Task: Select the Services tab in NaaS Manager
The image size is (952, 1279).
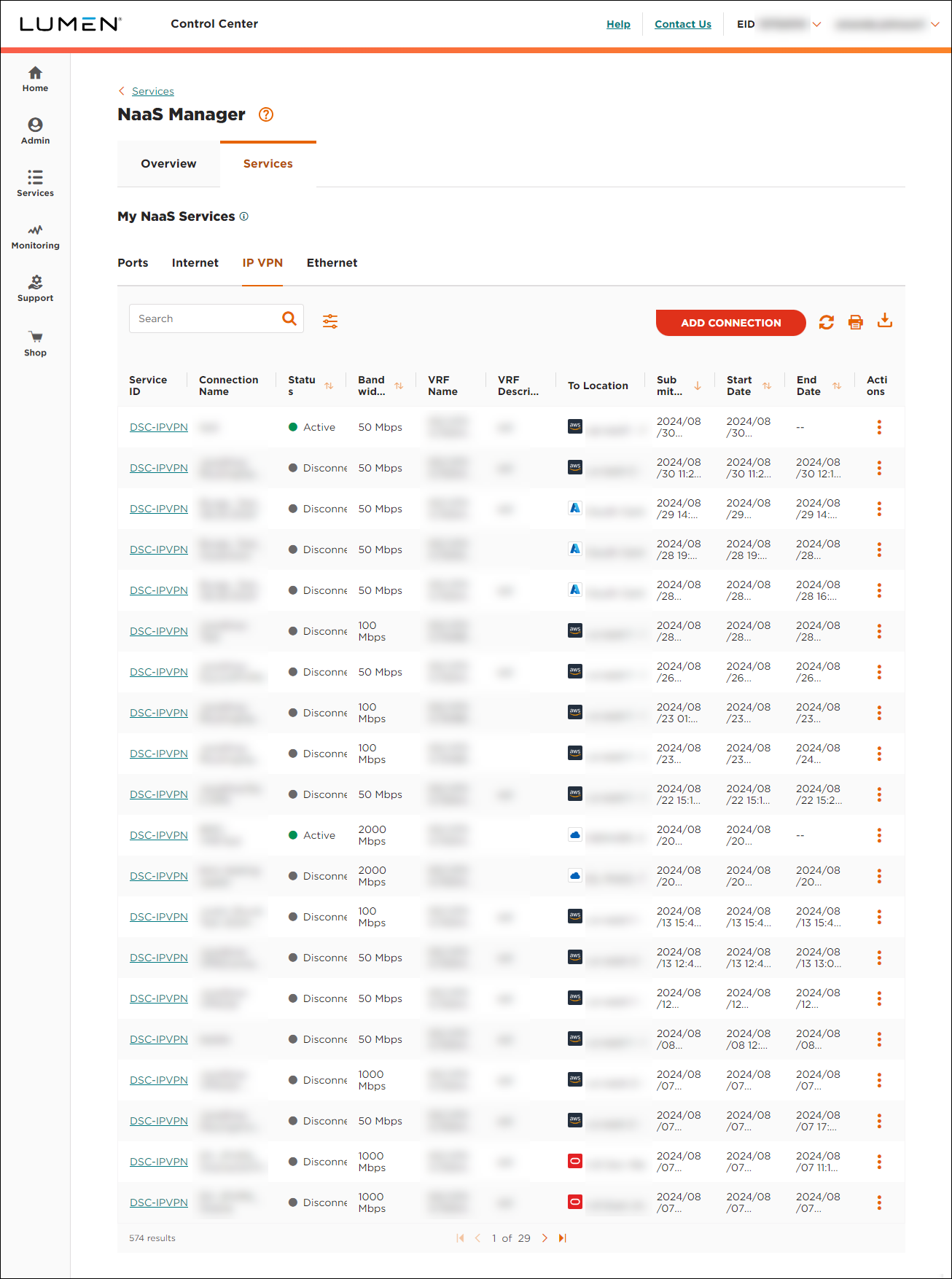Action: click(268, 164)
